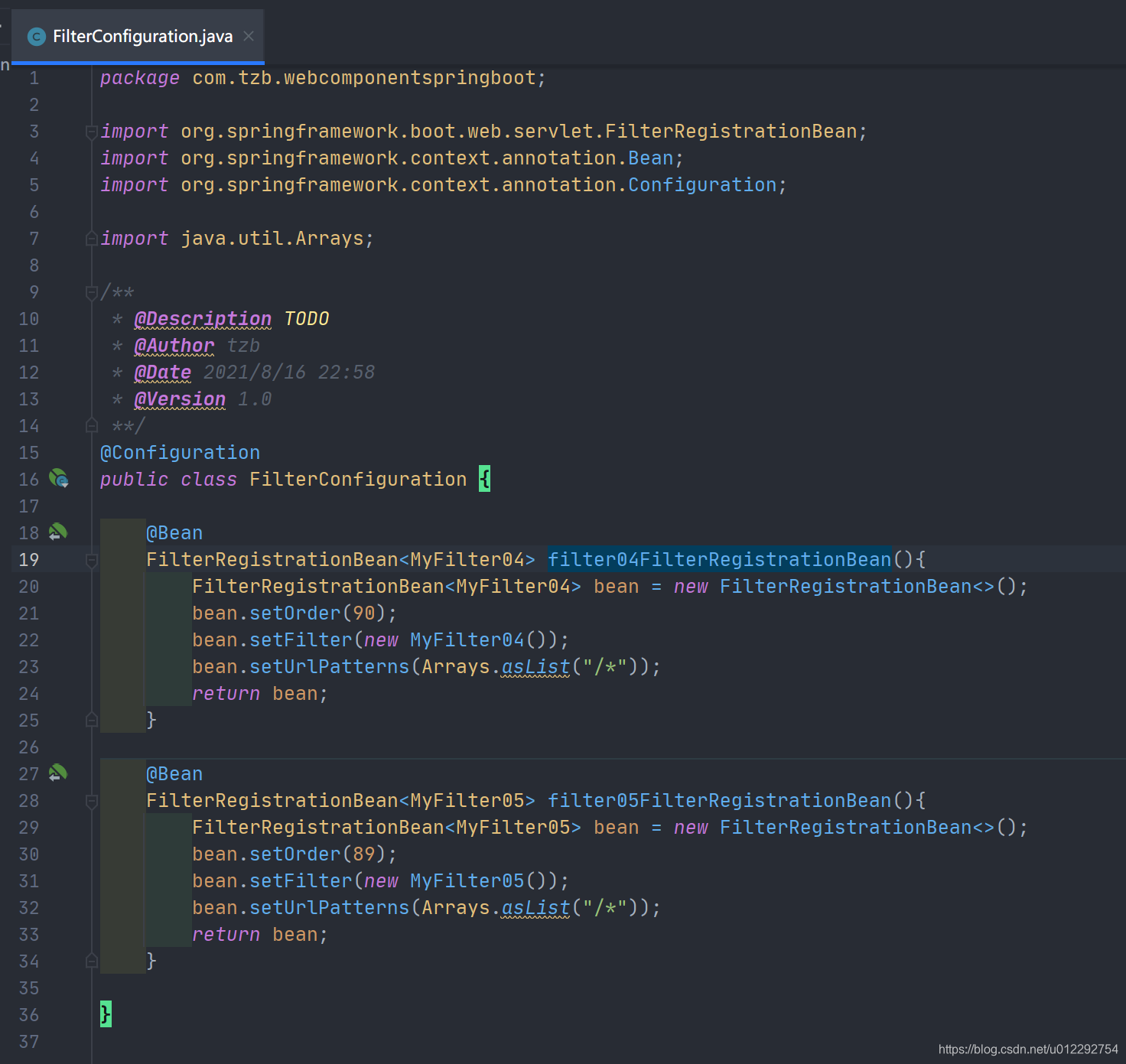
Task: Click line number 19 in the gutter
Action: [x=28, y=560]
